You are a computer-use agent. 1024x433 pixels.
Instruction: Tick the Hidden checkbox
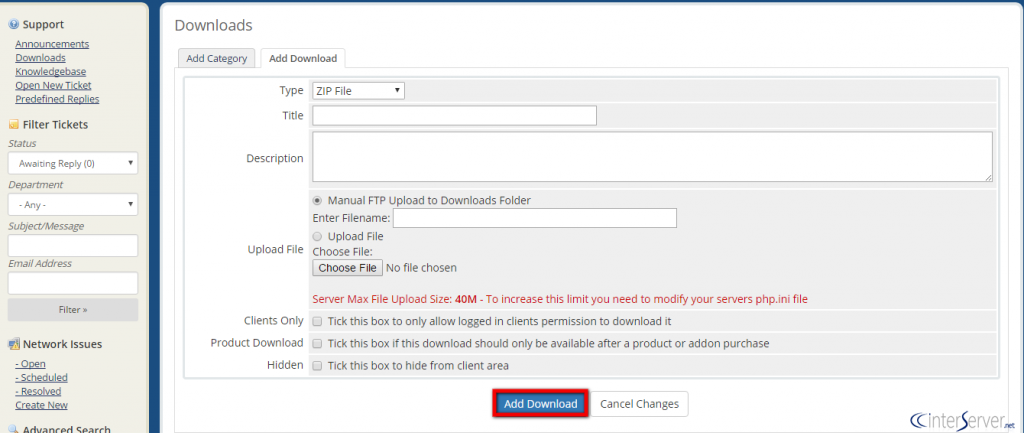pos(317,366)
